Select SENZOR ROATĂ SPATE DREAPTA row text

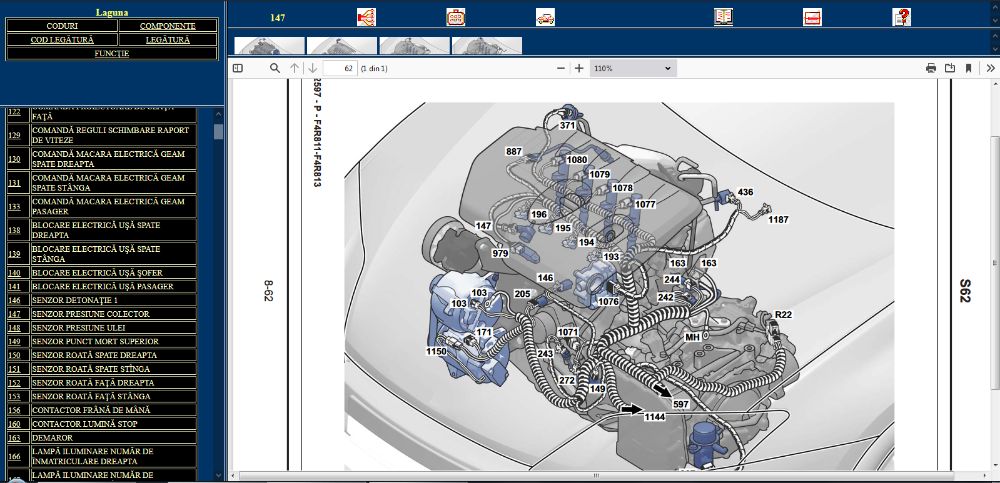[x=94, y=355]
